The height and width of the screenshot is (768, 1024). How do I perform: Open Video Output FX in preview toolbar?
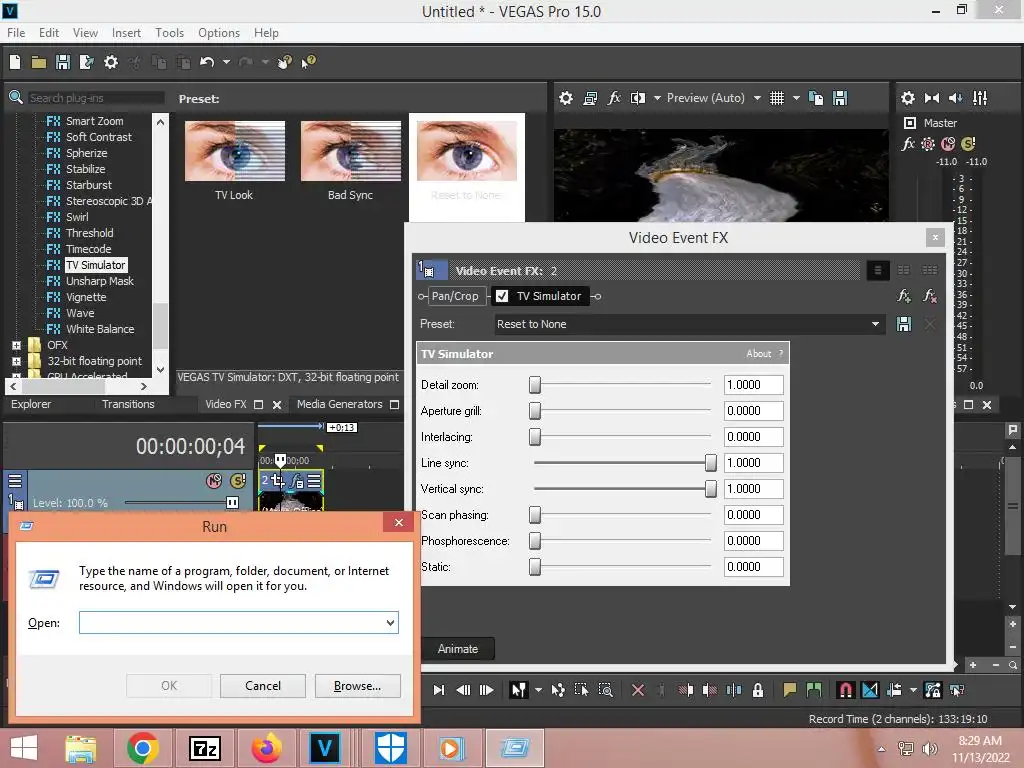[x=614, y=98]
